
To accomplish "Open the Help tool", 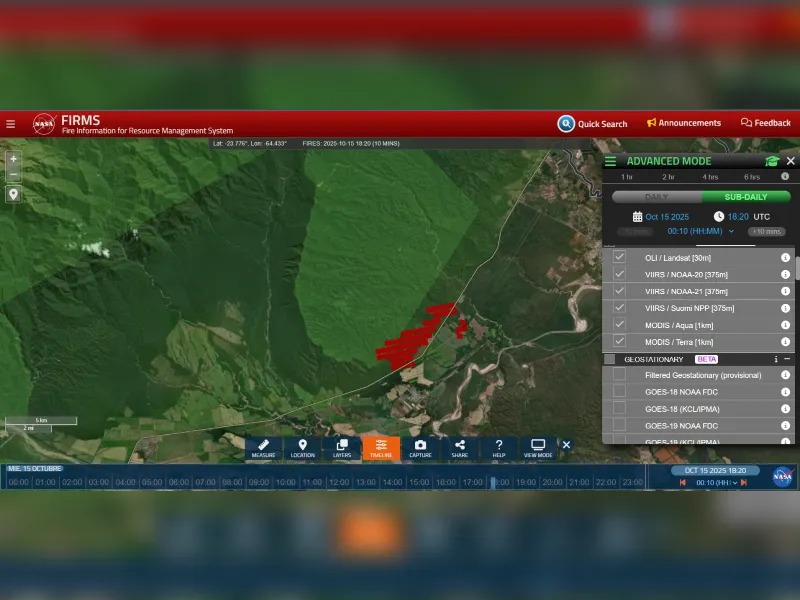I will pos(499,448).
